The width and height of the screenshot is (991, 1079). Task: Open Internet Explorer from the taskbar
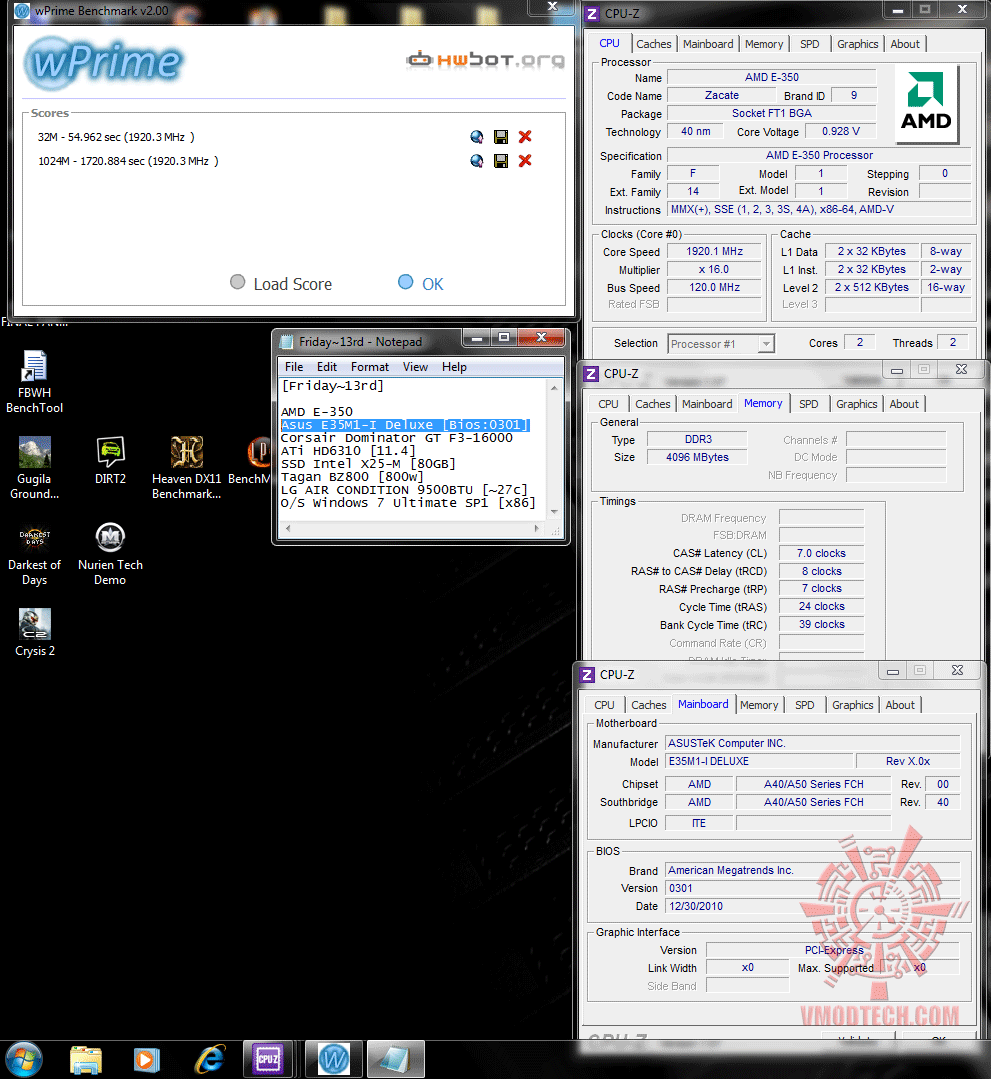(x=210, y=1060)
